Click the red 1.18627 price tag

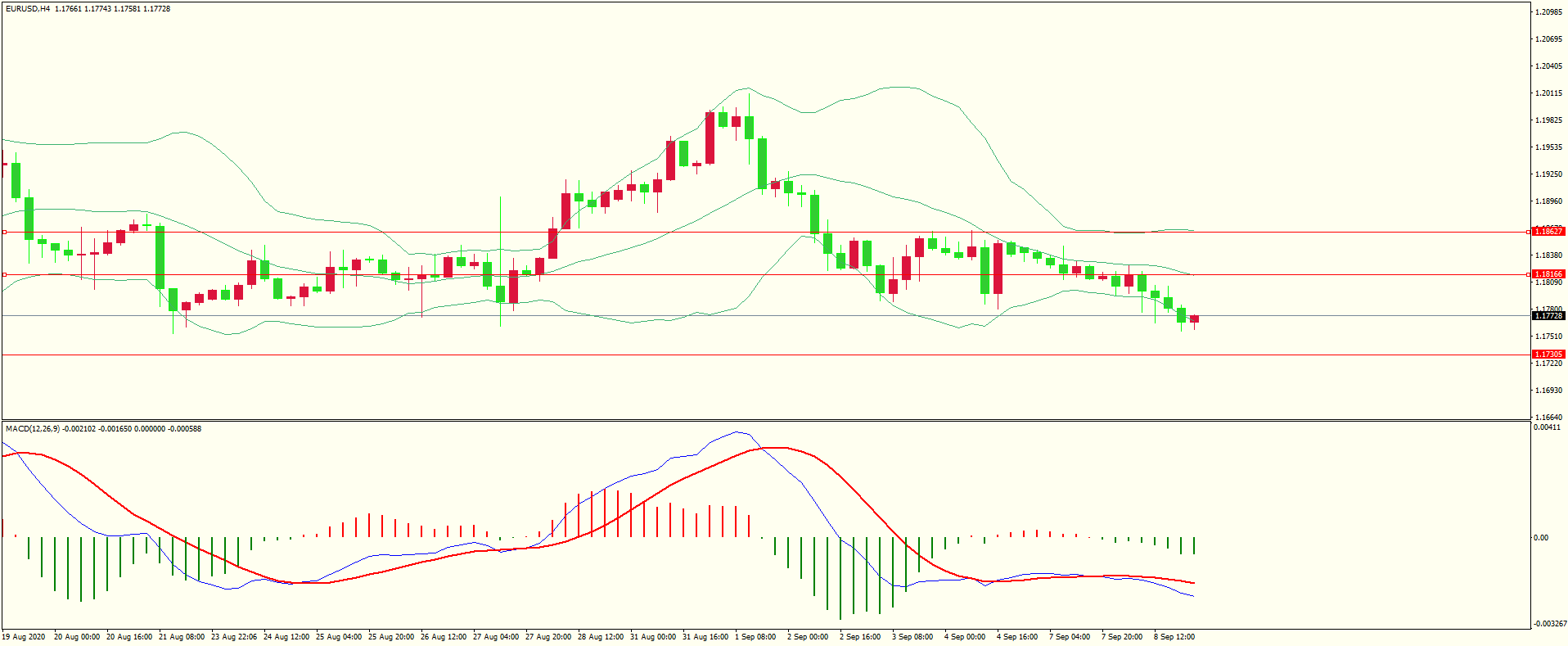pos(1548,232)
